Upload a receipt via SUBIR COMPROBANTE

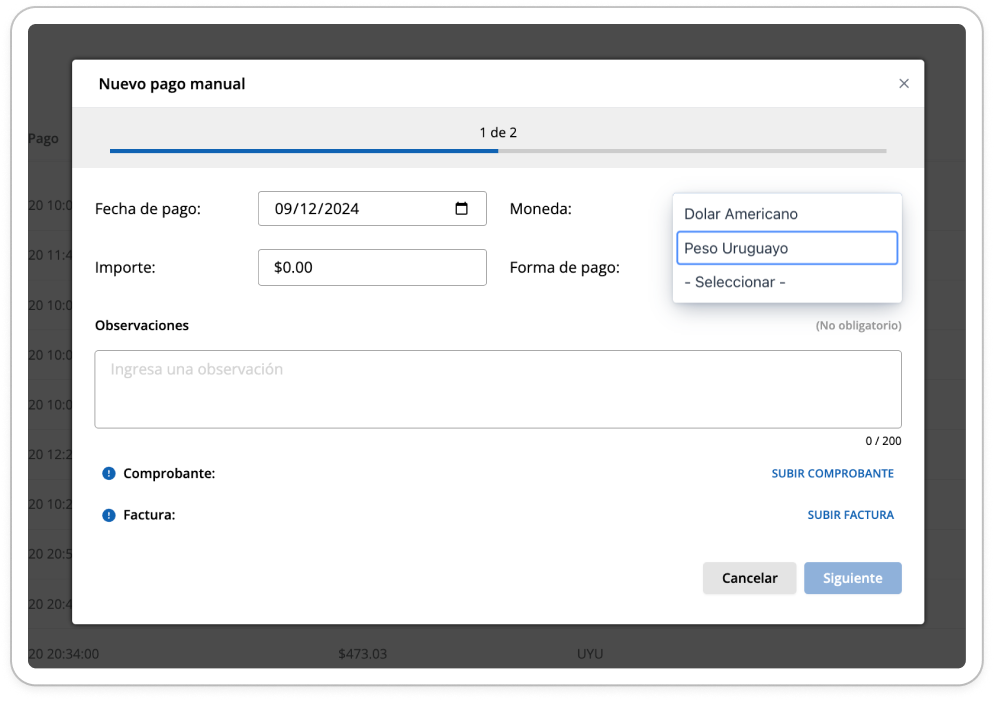[x=832, y=473]
